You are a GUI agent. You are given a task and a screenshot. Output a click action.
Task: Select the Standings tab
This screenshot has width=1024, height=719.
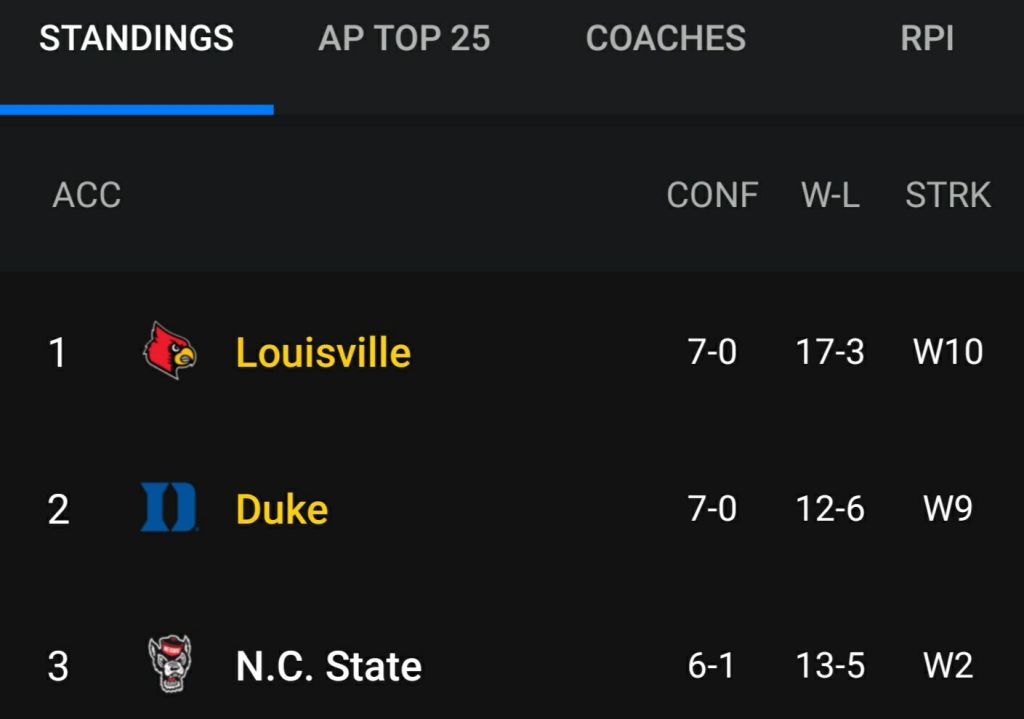pyautogui.click(x=136, y=39)
